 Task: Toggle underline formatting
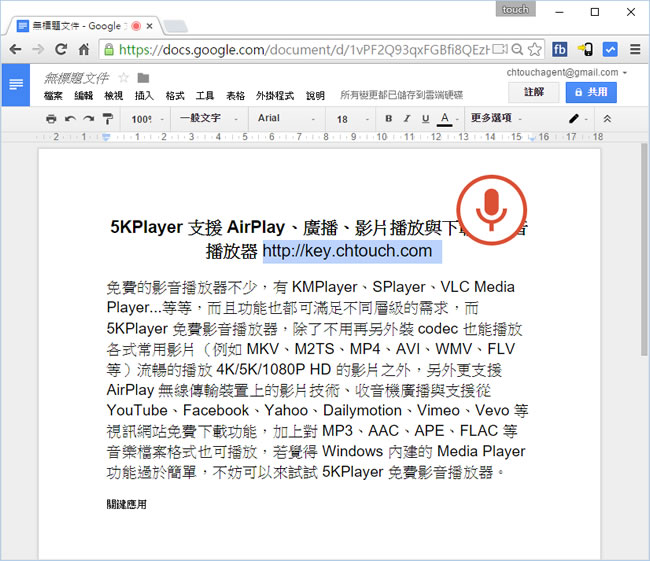[425, 119]
